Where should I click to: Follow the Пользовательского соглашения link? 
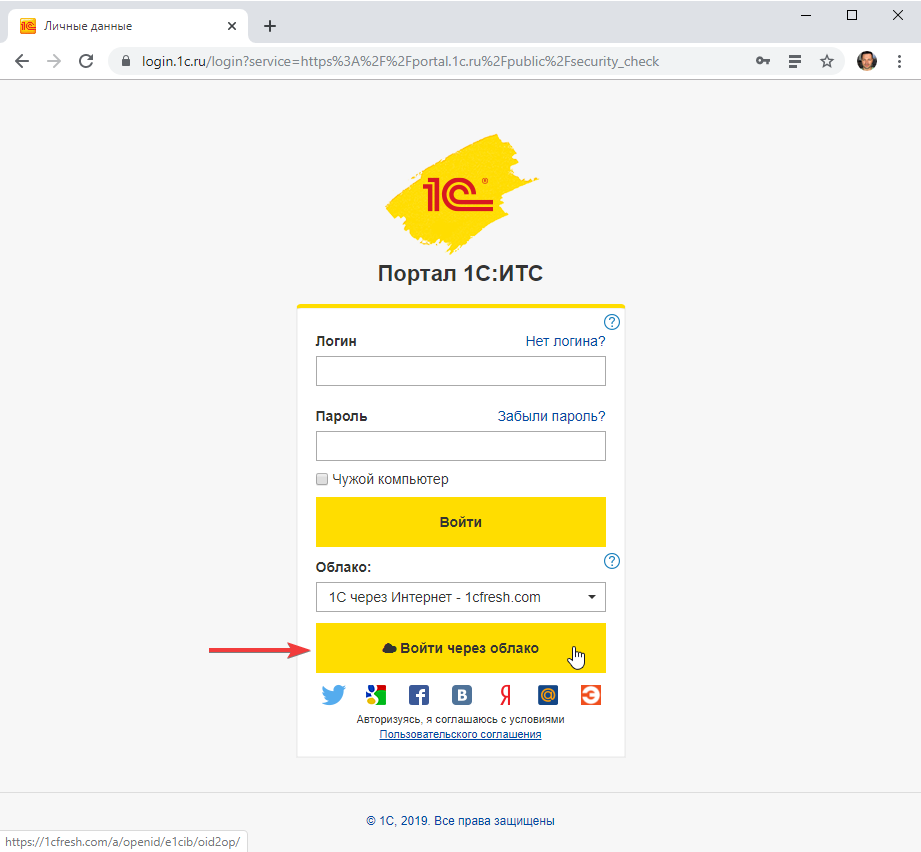click(460, 734)
